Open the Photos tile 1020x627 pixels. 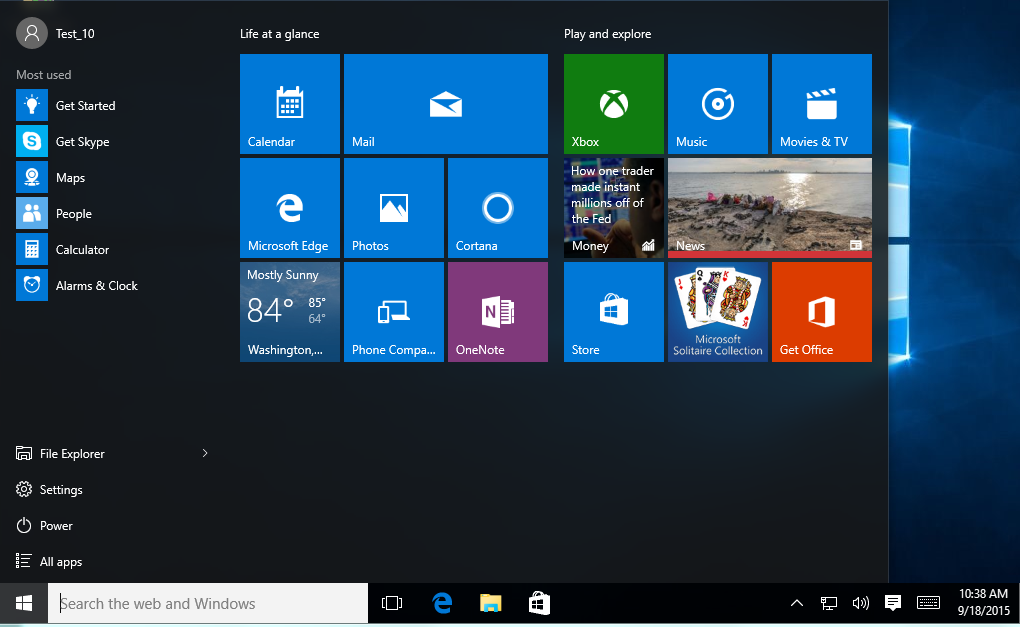pyautogui.click(x=394, y=208)
